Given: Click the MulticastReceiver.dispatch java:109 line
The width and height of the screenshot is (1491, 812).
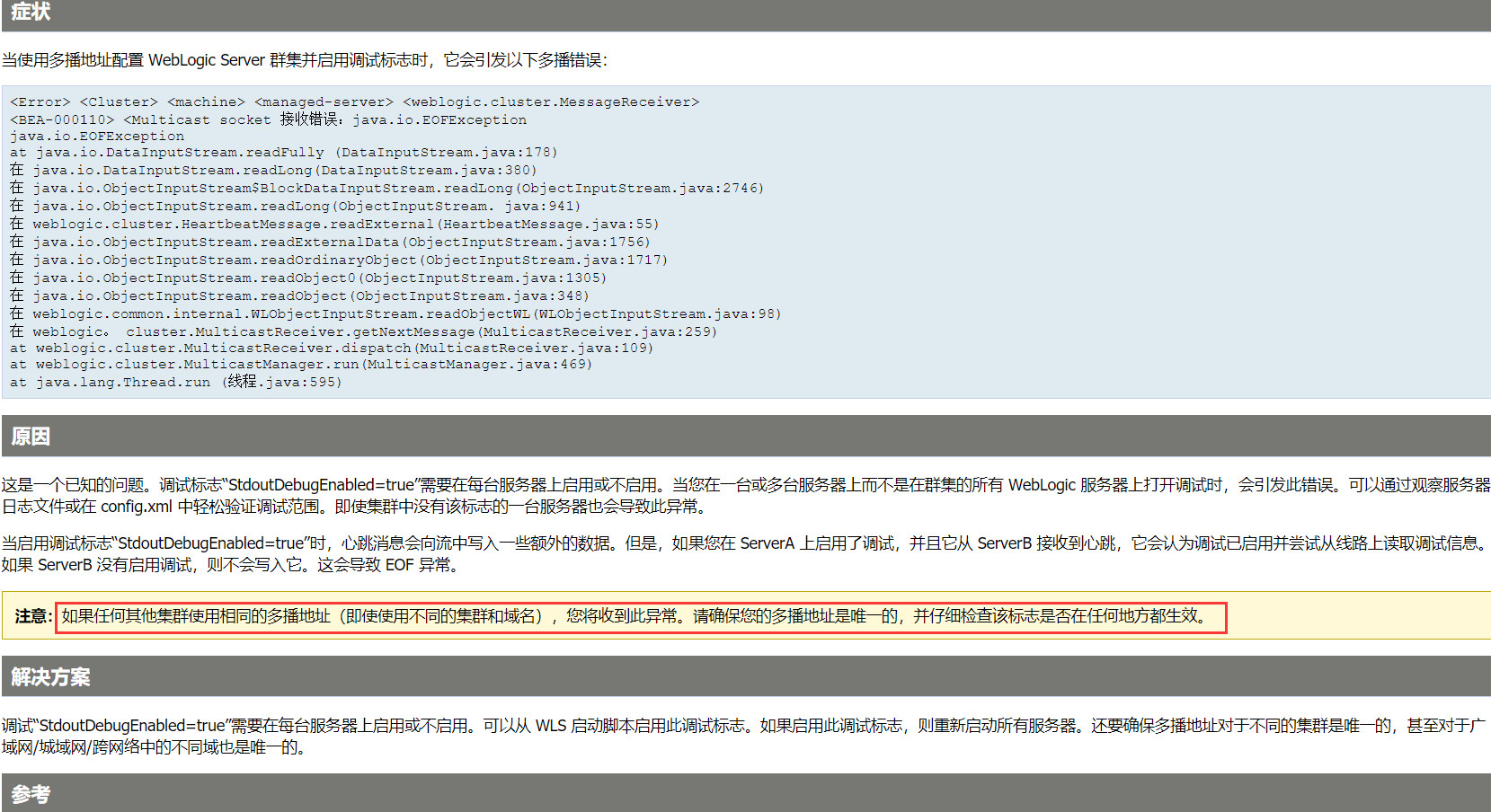Looking at the screenshot, I should click(x=332, y=349).
